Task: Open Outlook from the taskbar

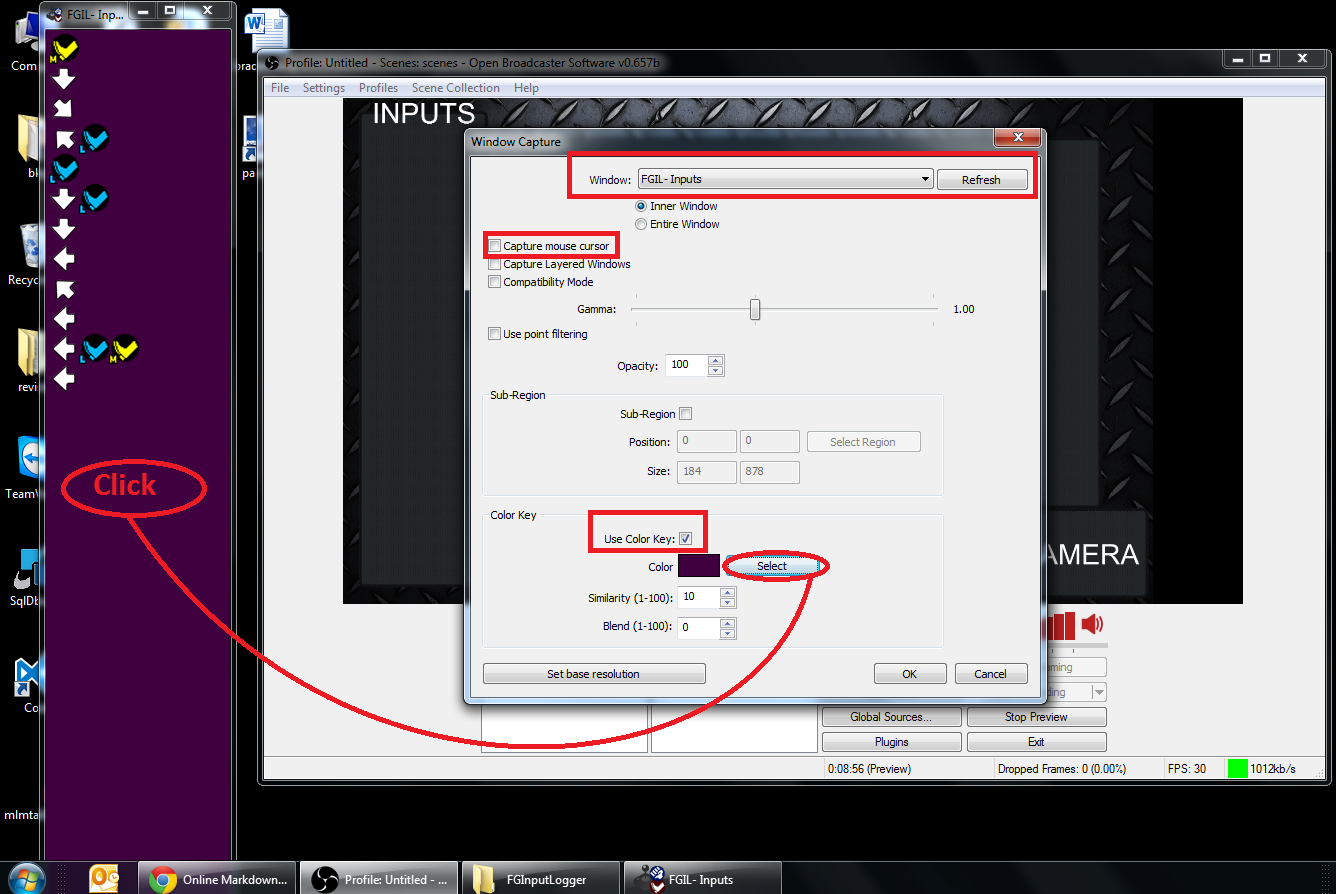Action: pos(106,879)
